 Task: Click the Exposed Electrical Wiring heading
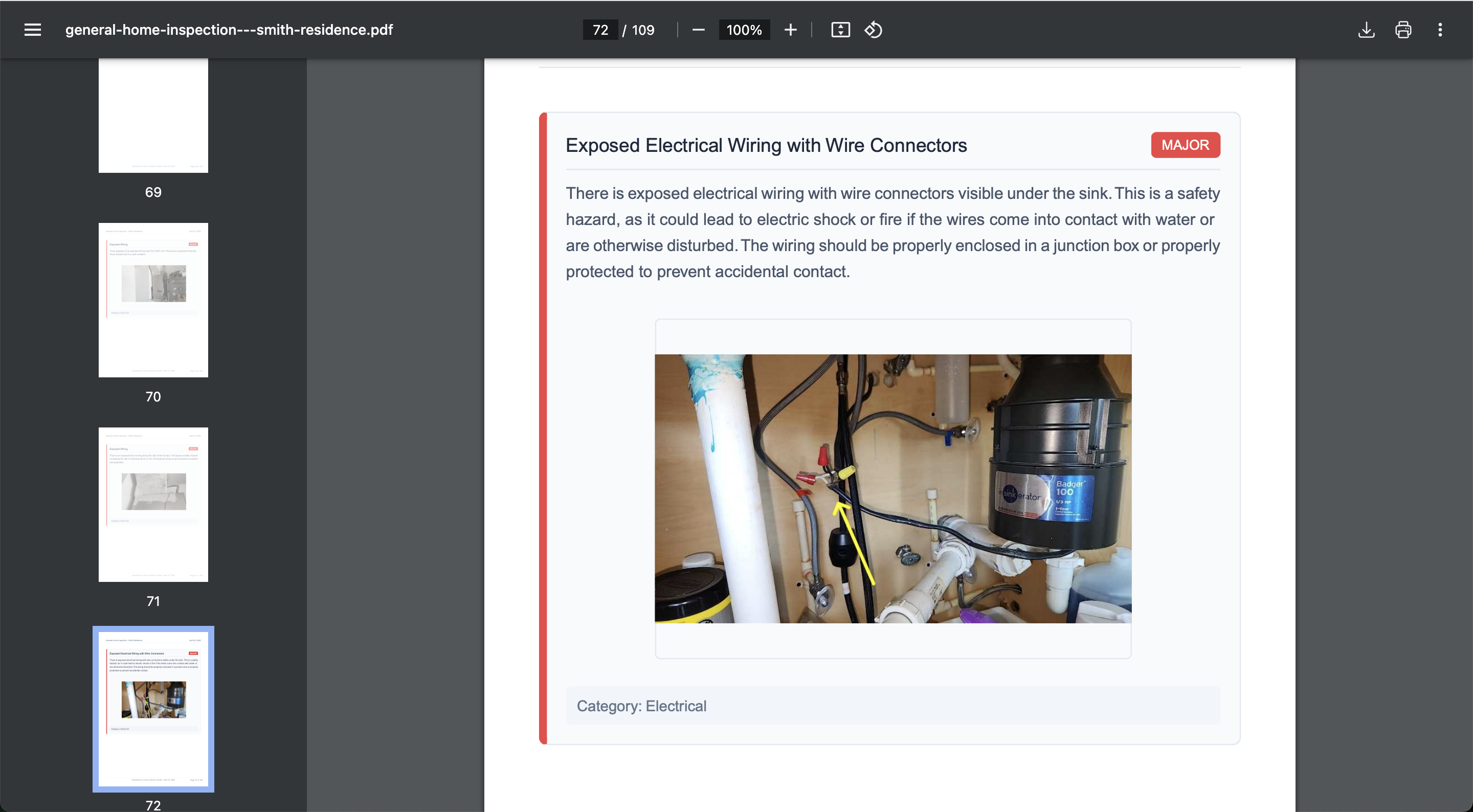point(766,145)
